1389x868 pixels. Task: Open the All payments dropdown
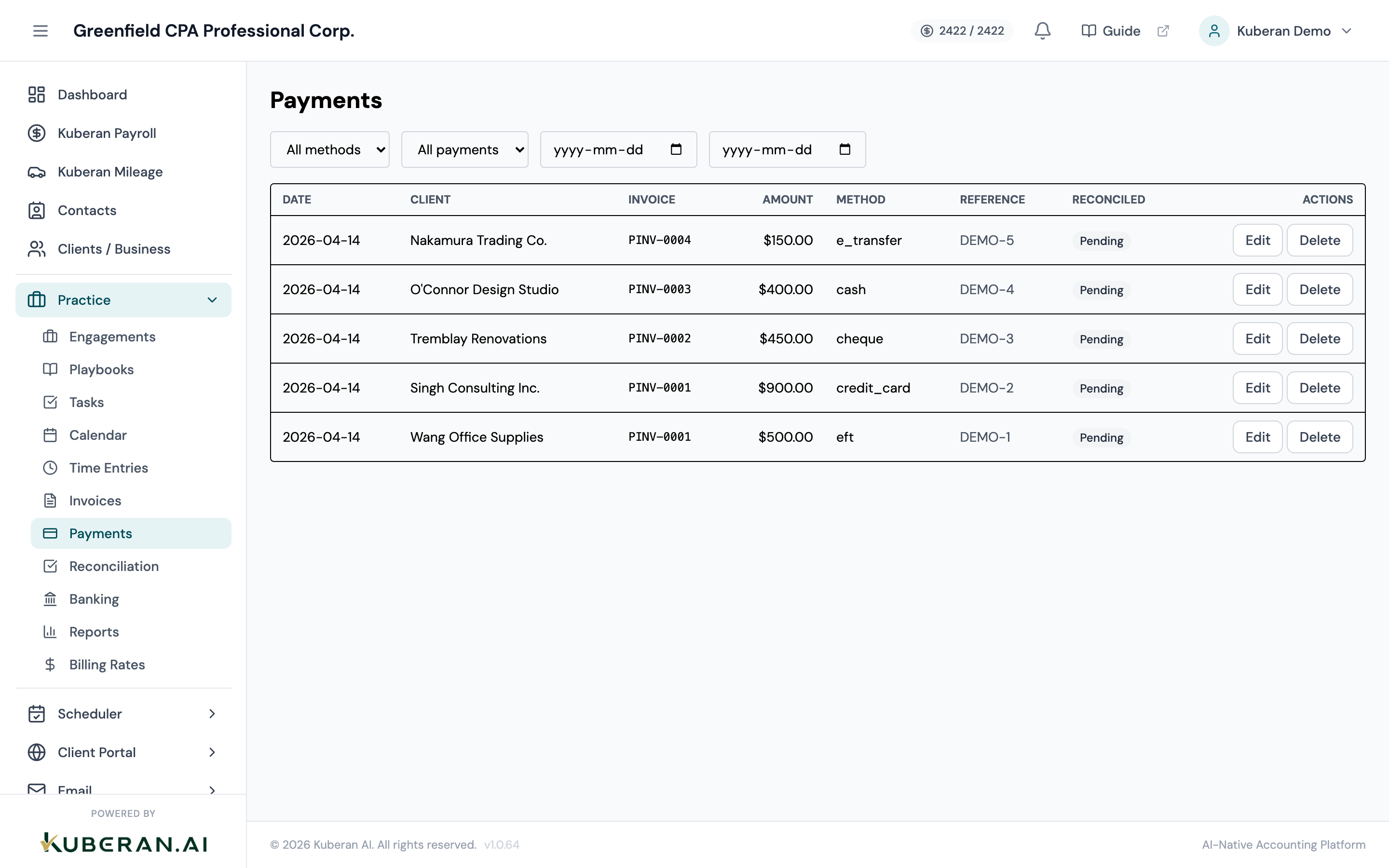464,149
